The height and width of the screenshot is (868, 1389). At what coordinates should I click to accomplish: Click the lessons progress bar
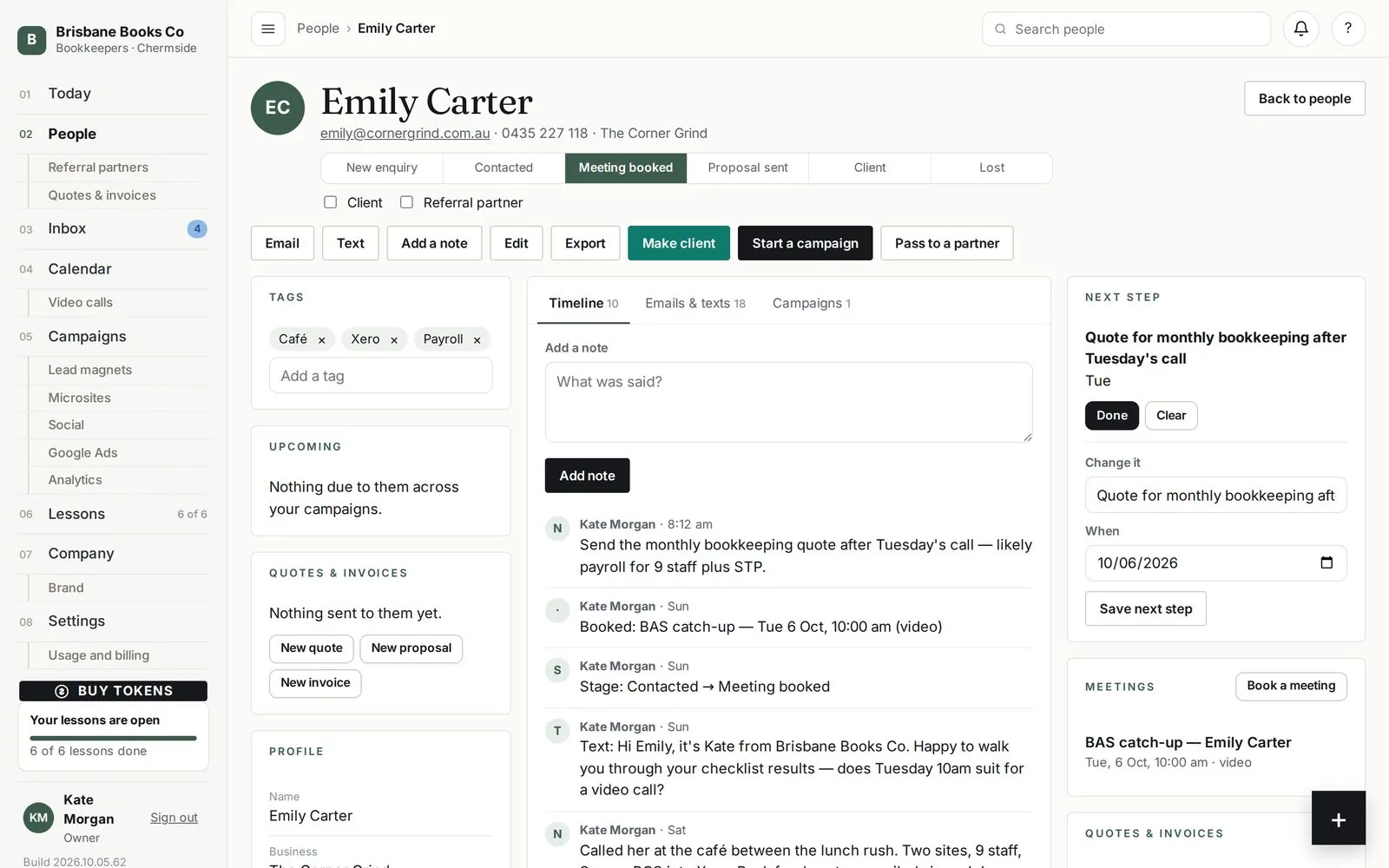[x=113, y=738]
